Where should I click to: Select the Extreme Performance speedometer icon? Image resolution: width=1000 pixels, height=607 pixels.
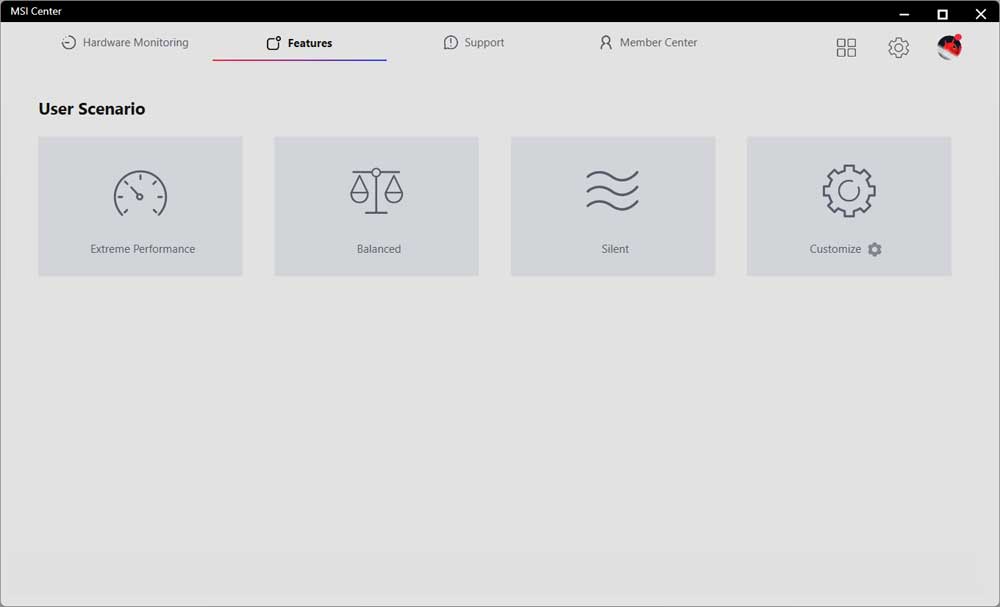click(140, 193)
